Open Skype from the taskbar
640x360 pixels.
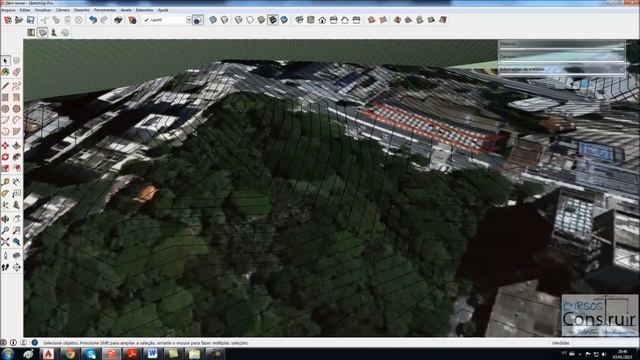[x=91, y=354]
